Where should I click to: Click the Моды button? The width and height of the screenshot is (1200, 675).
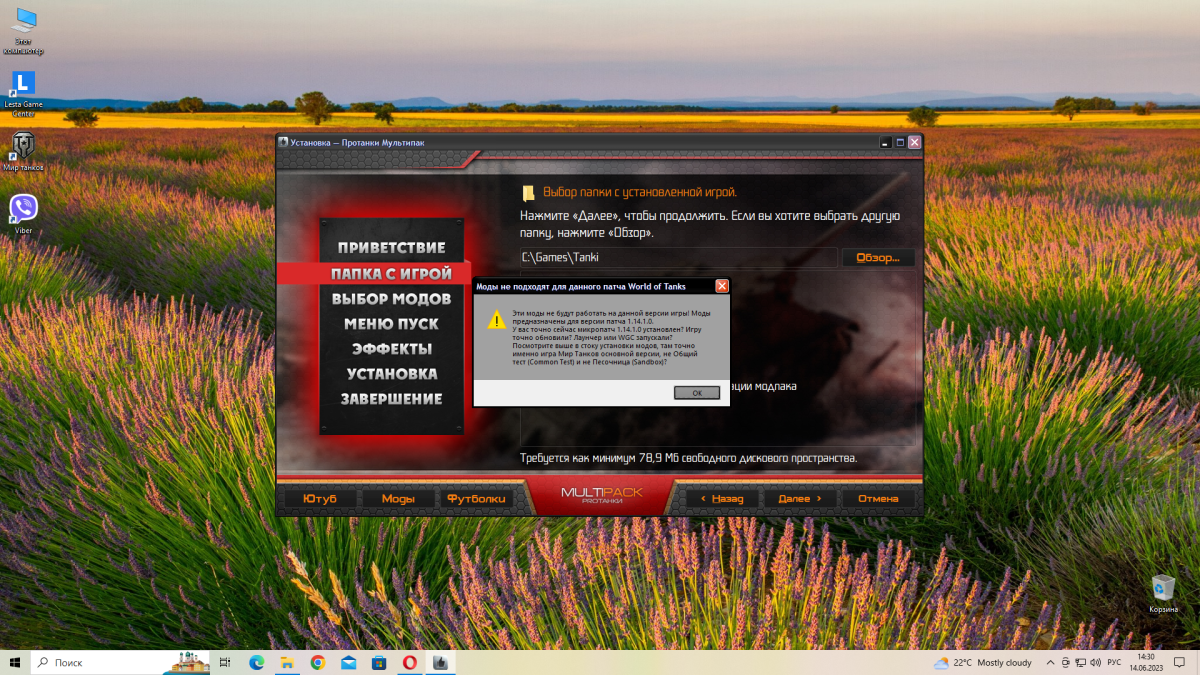point(398,498)
